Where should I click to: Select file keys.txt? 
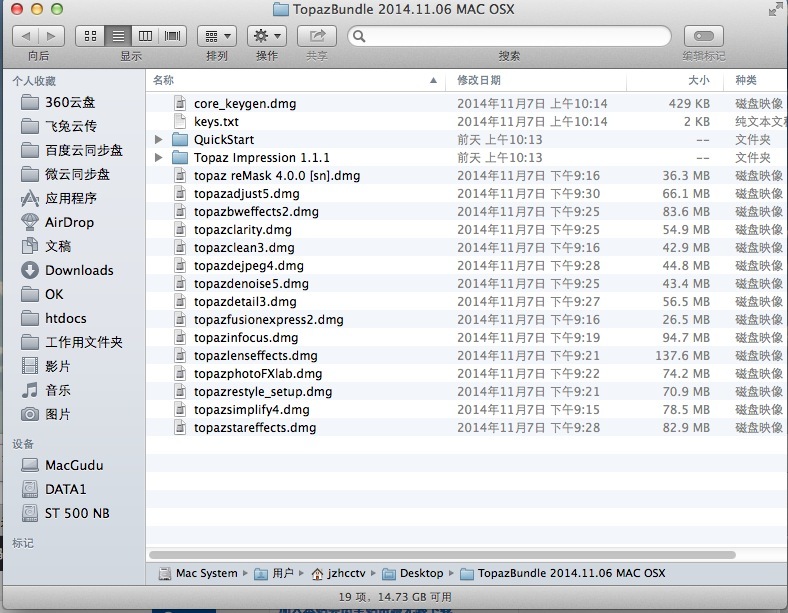click(467, 122)
